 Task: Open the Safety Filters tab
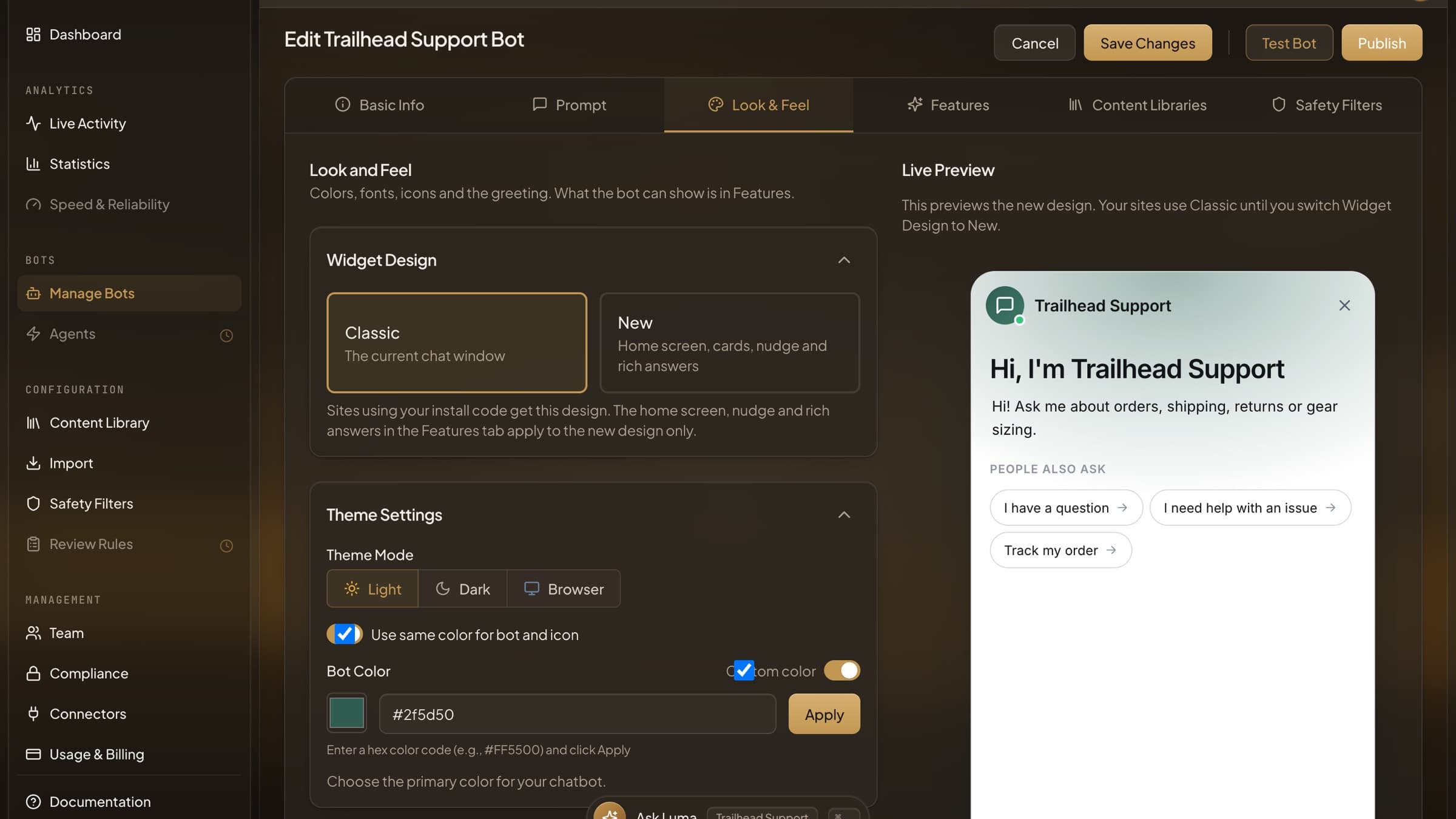(x=1327, y=105)
